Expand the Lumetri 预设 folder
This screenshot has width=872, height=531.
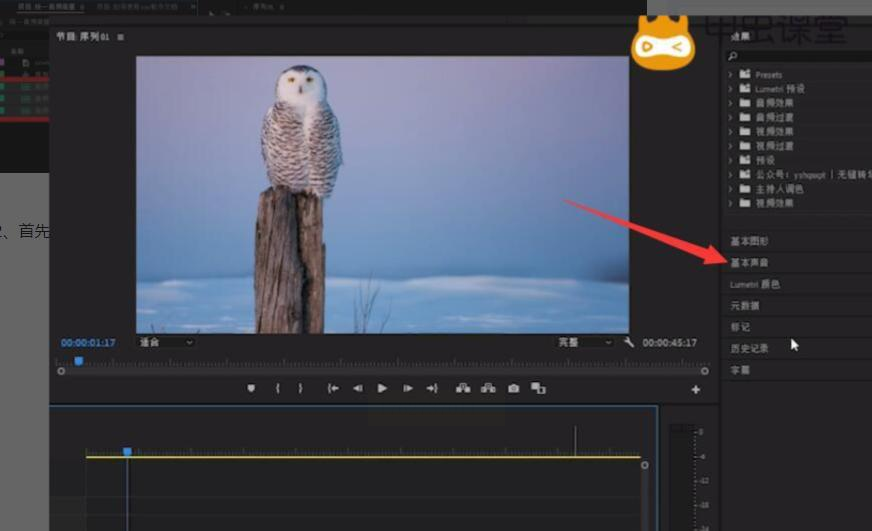coord(731,89)
